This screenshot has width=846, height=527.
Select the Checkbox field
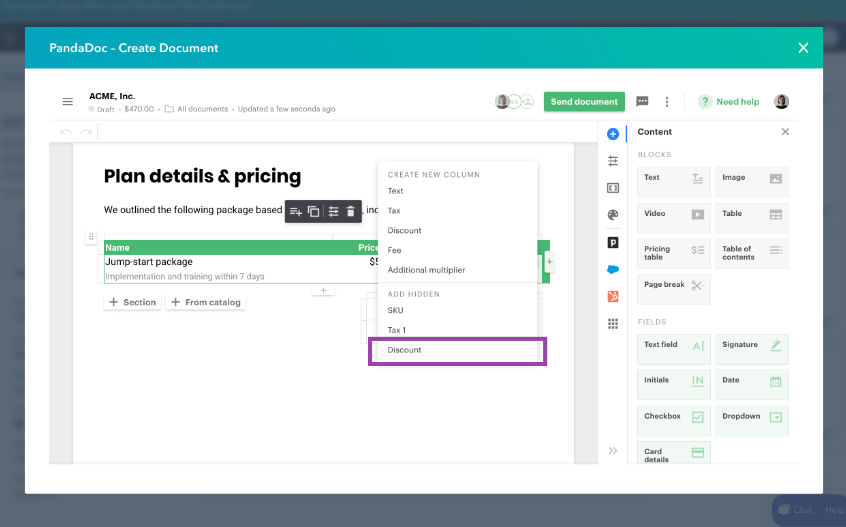[673, 421]
